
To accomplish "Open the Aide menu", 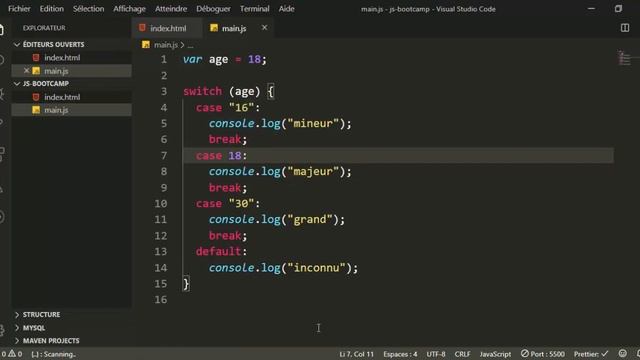I will (x=287, y=9).
